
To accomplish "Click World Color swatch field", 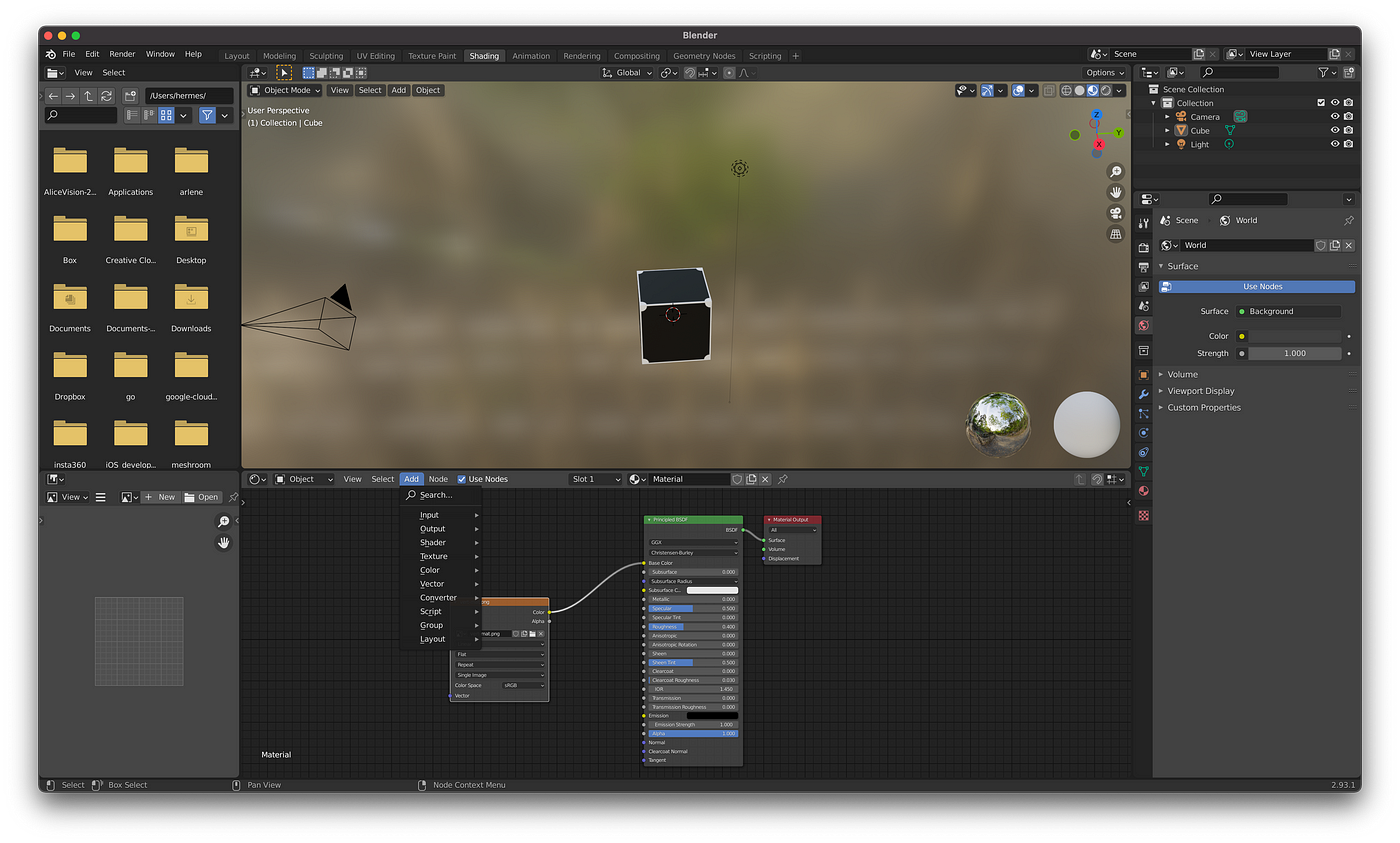I will [x=1294, y=336].
